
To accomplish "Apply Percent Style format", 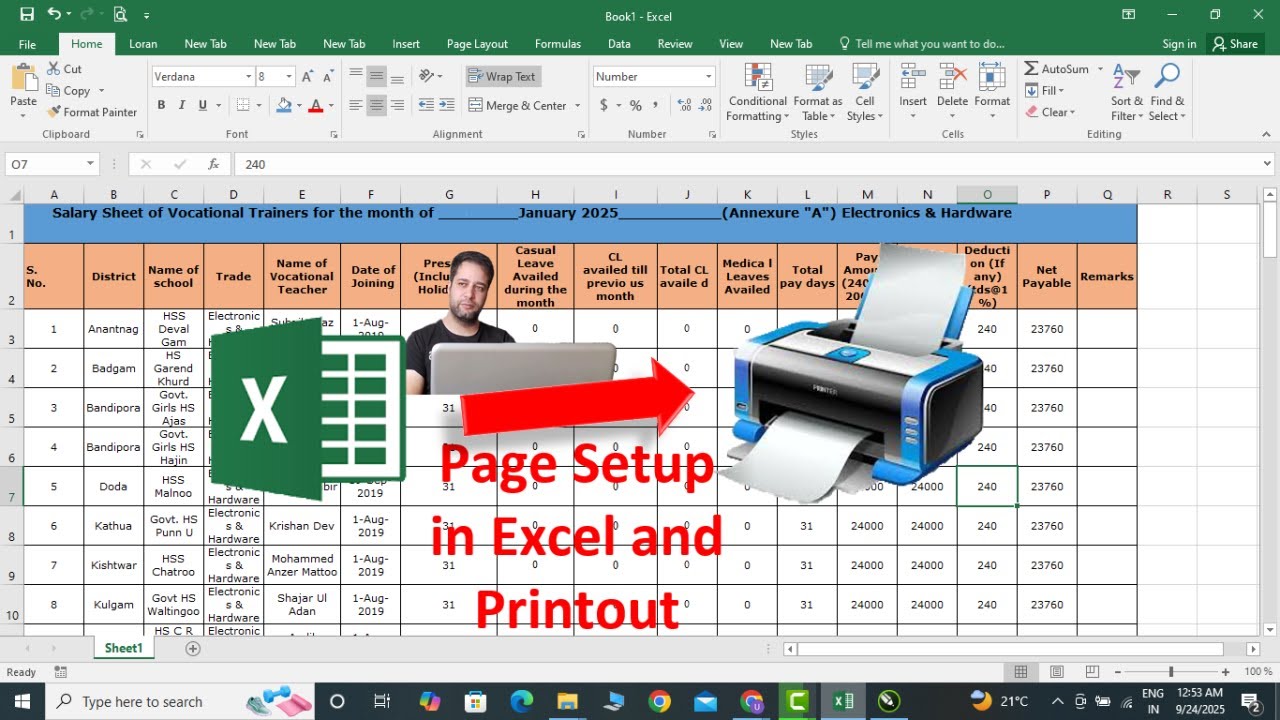I will tap(635, 105).
